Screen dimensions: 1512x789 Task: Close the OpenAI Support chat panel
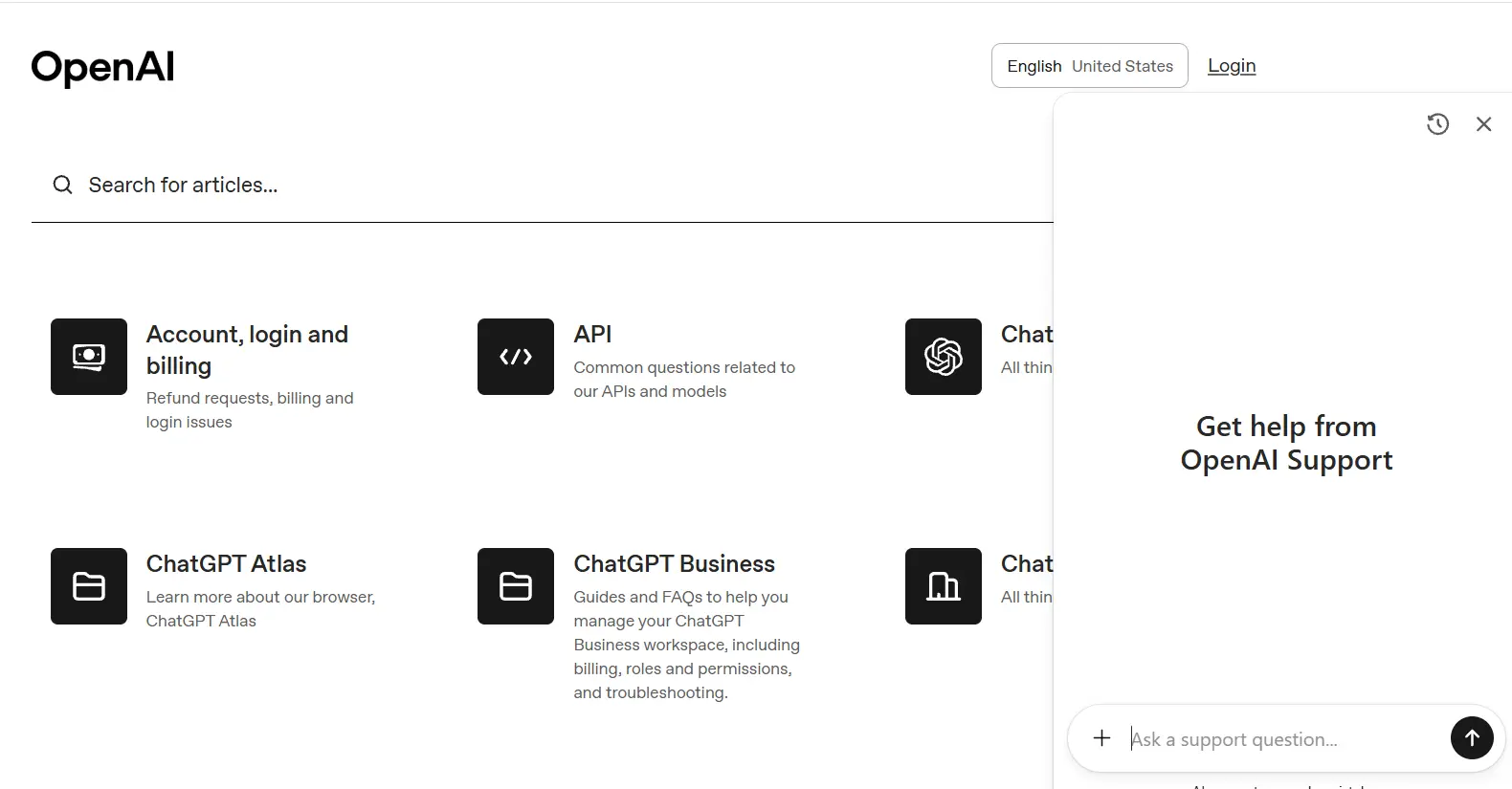click(x=1483, y=124)
